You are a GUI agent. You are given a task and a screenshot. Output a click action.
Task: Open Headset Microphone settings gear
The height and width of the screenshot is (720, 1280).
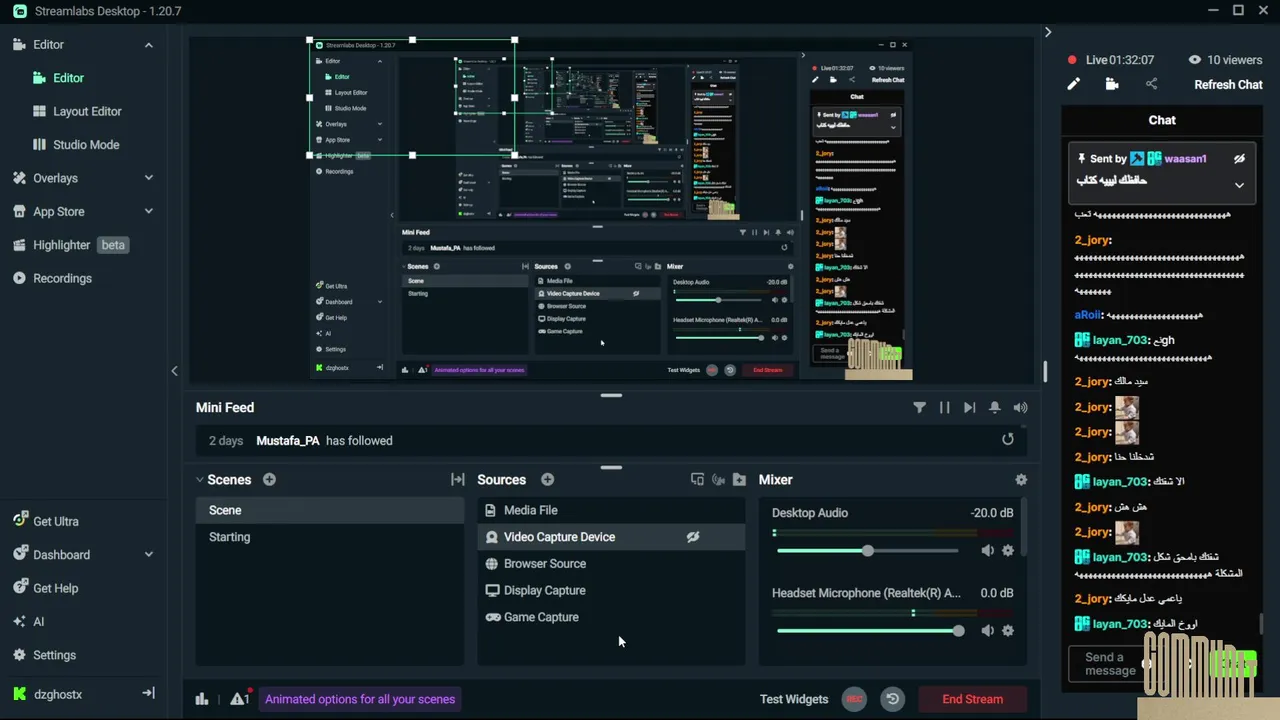coord(1008,631)
